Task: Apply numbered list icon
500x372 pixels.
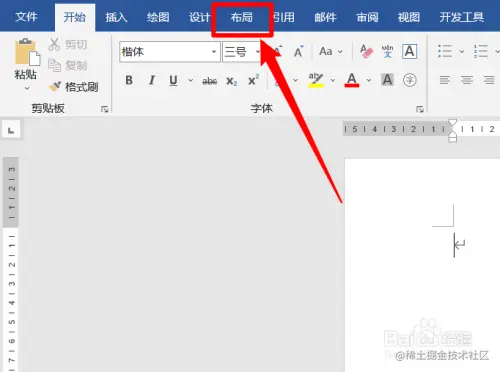Action: (x=481, y=52)
